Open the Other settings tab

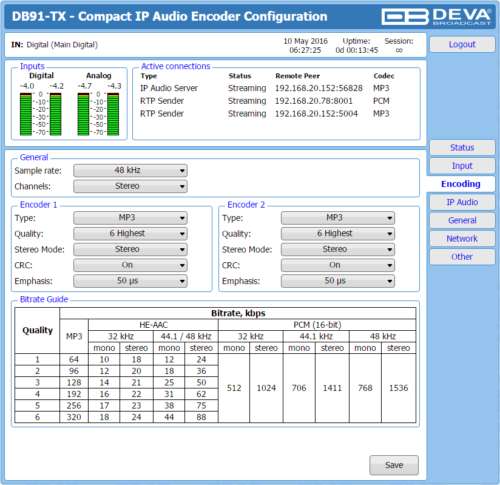(x=462, y=257)
